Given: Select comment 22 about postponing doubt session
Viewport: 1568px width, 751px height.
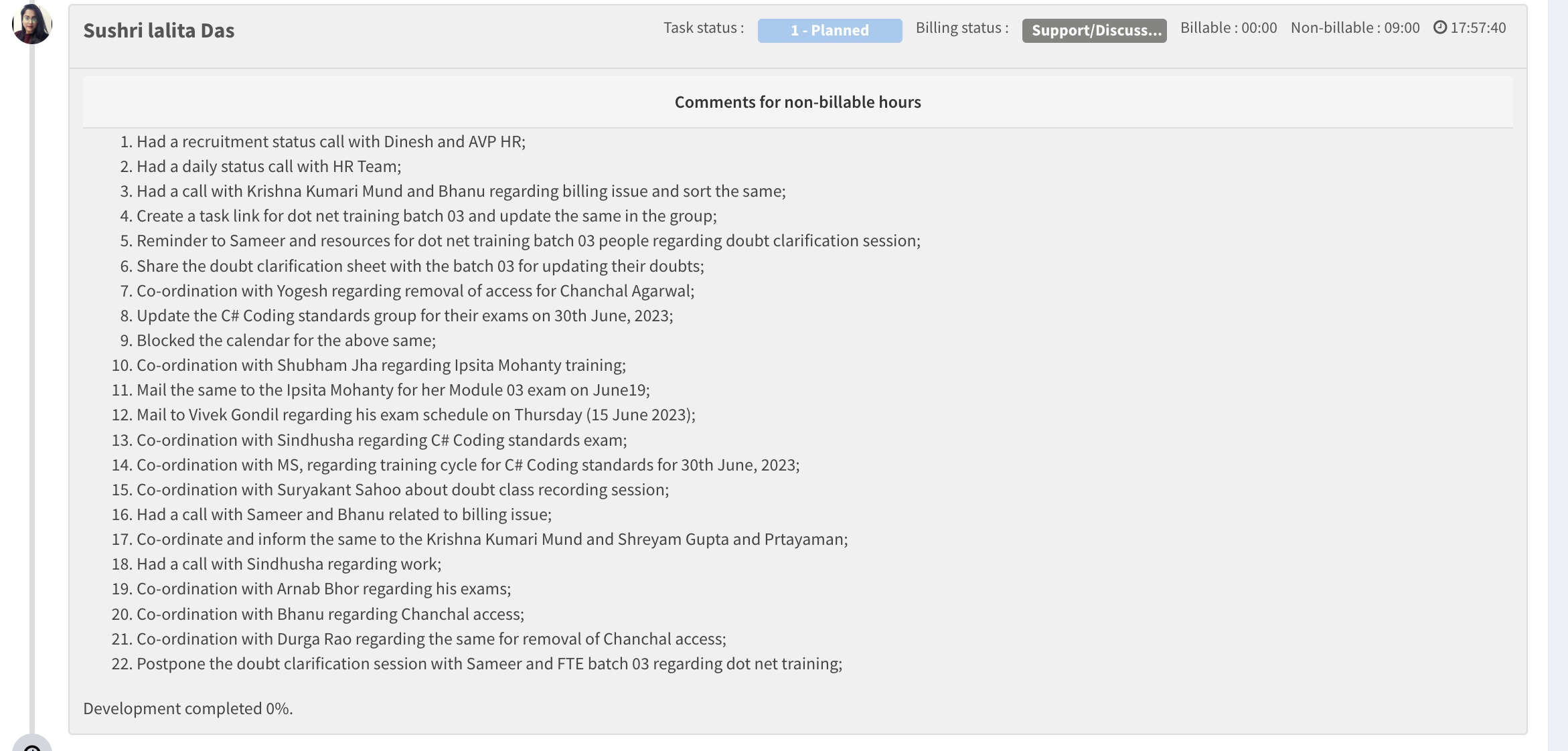Looking at the screenshot, I should (x=489, y=664).
